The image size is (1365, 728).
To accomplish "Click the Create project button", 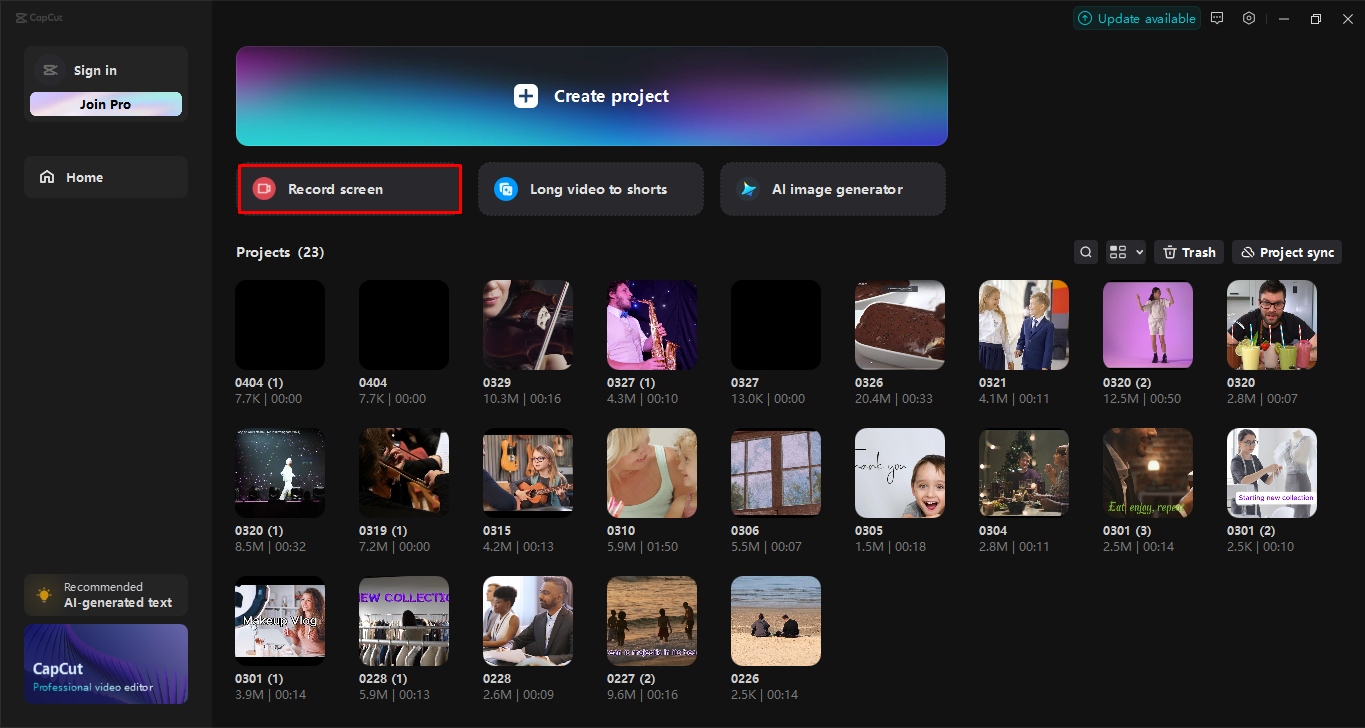I will [590, 95].
